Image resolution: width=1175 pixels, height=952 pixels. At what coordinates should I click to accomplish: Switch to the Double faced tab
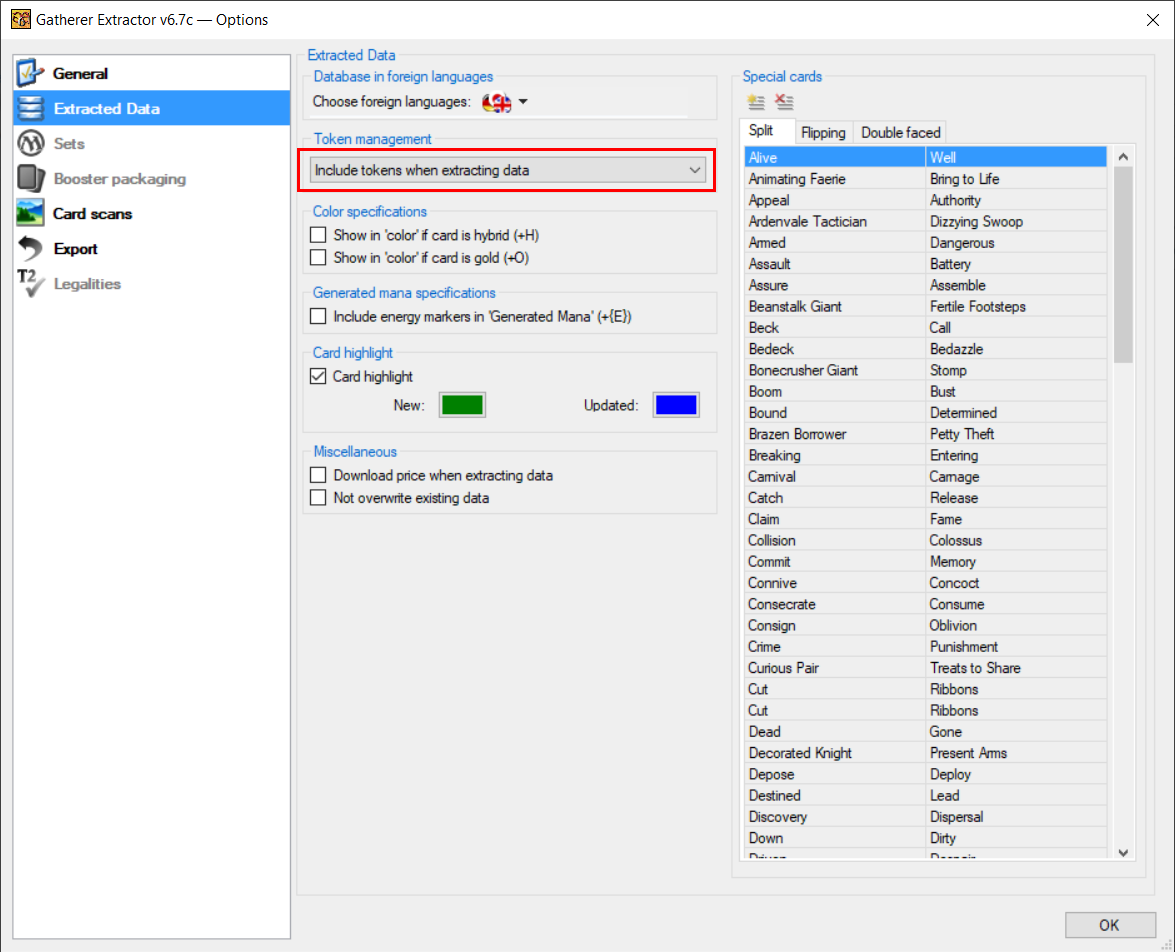(900, 132)
